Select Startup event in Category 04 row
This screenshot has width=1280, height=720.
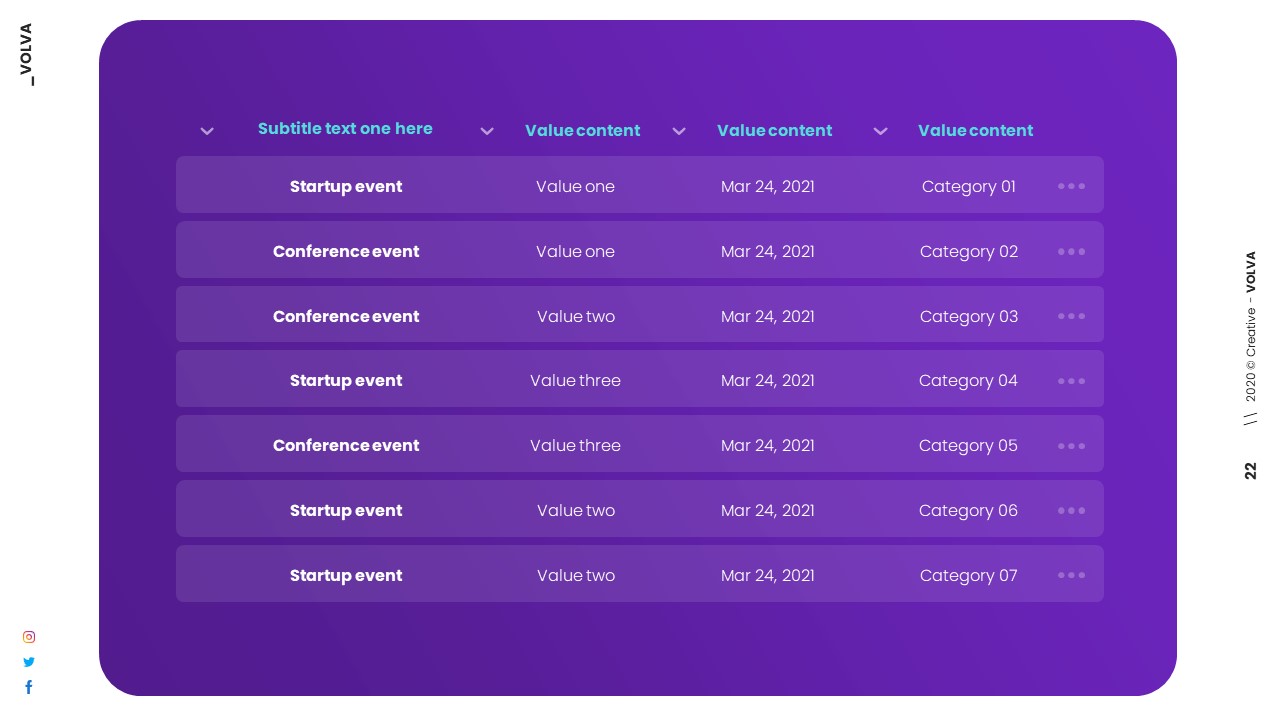[x=346, y=381]
